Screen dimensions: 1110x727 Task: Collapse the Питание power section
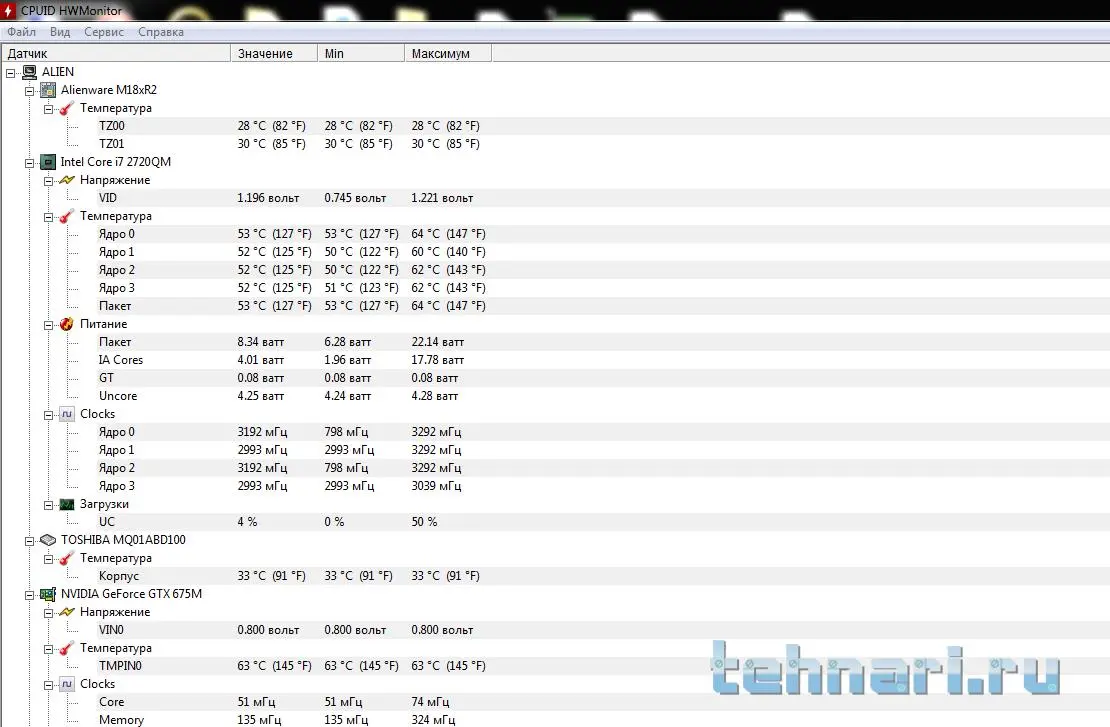coord(48,325)
